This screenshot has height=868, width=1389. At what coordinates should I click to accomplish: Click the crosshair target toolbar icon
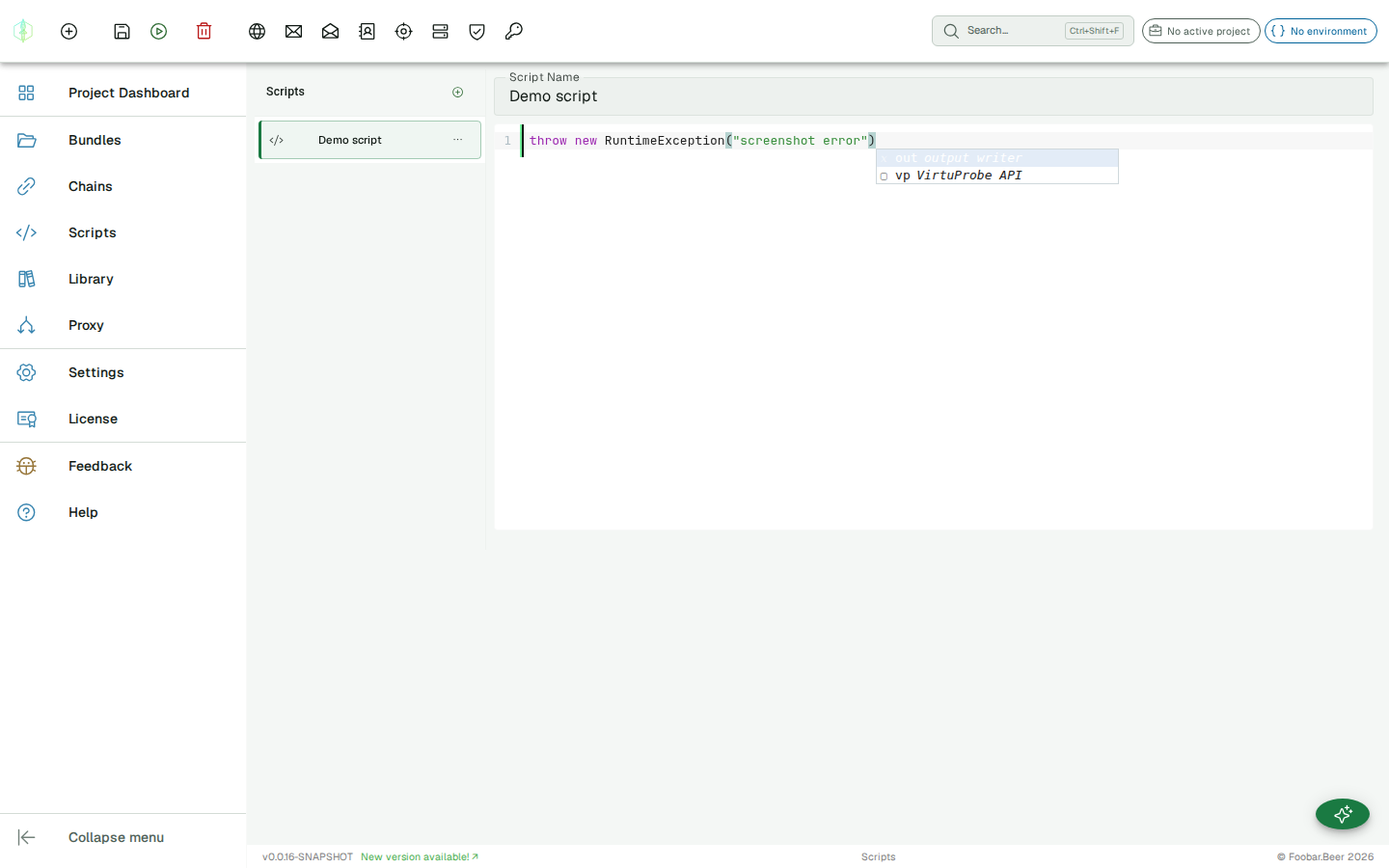click(403, 31)
